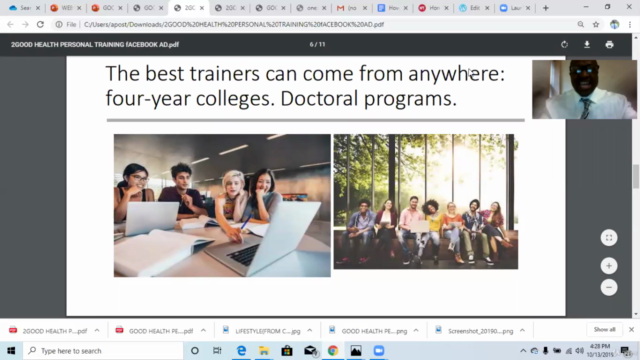Rotate the PDF clockwise
Screen dimensions: 640x360
pyautogui.click(x=564, y=44)
